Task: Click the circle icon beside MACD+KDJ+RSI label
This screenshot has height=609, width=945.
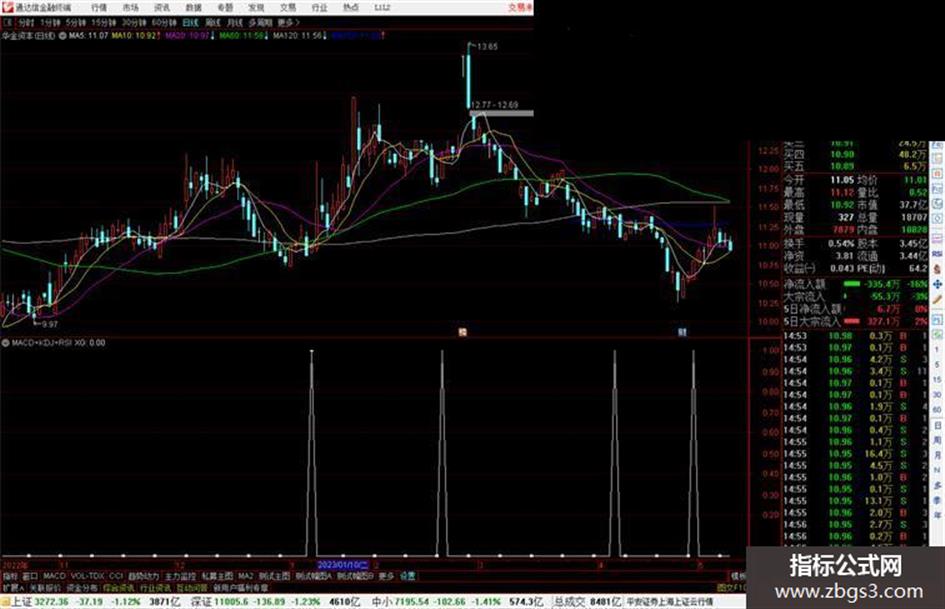Action: tap(5, 342)
